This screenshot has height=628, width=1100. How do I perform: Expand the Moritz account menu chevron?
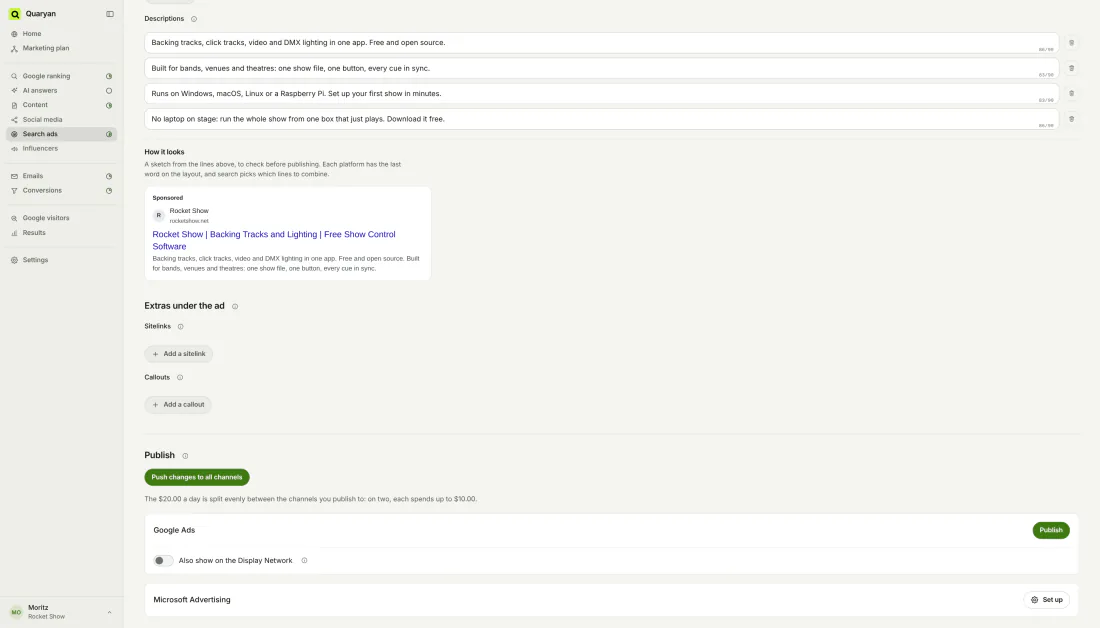pyautogui.click(x=109, y=613)
